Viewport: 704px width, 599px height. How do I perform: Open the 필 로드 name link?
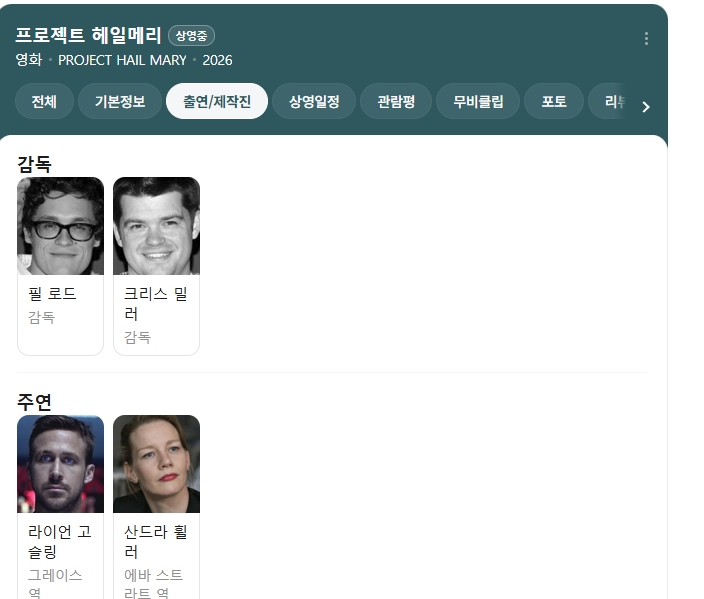53,294
